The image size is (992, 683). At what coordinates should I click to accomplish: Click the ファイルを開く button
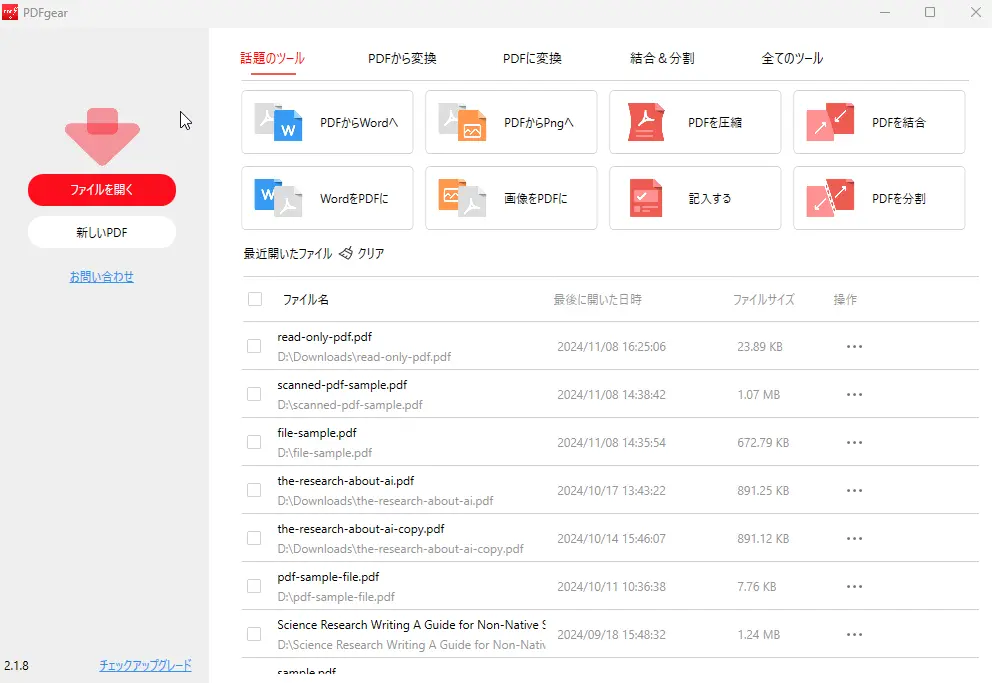[101, 189]
